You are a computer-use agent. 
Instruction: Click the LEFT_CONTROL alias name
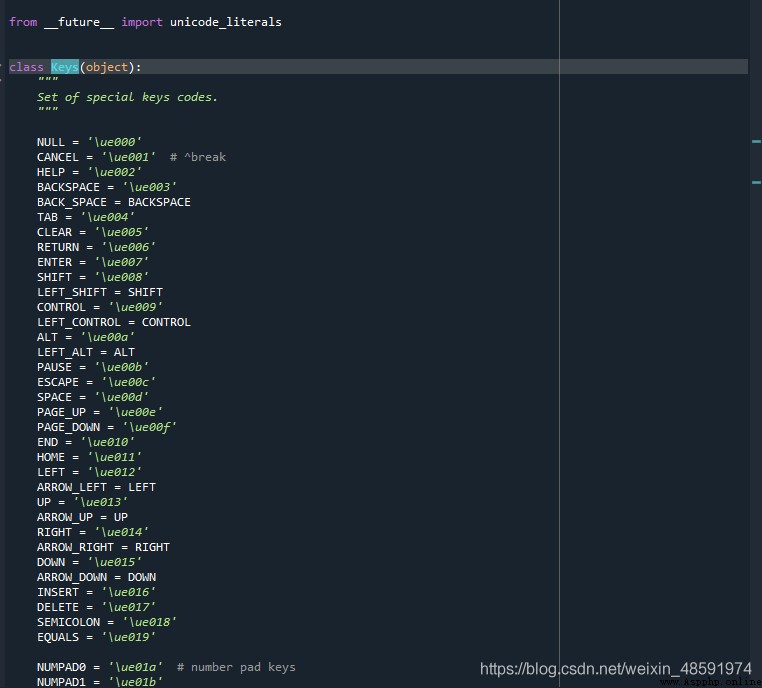[x=79, y=323]
